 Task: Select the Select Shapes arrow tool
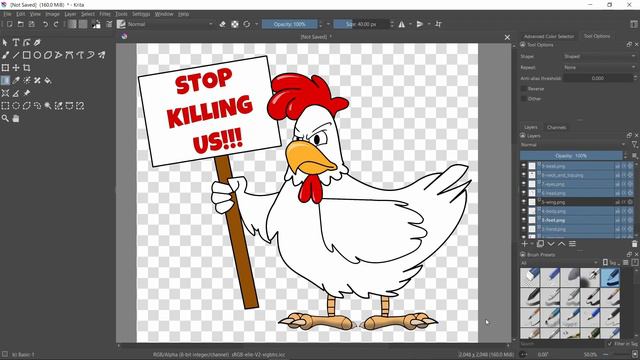pos(5,42)
